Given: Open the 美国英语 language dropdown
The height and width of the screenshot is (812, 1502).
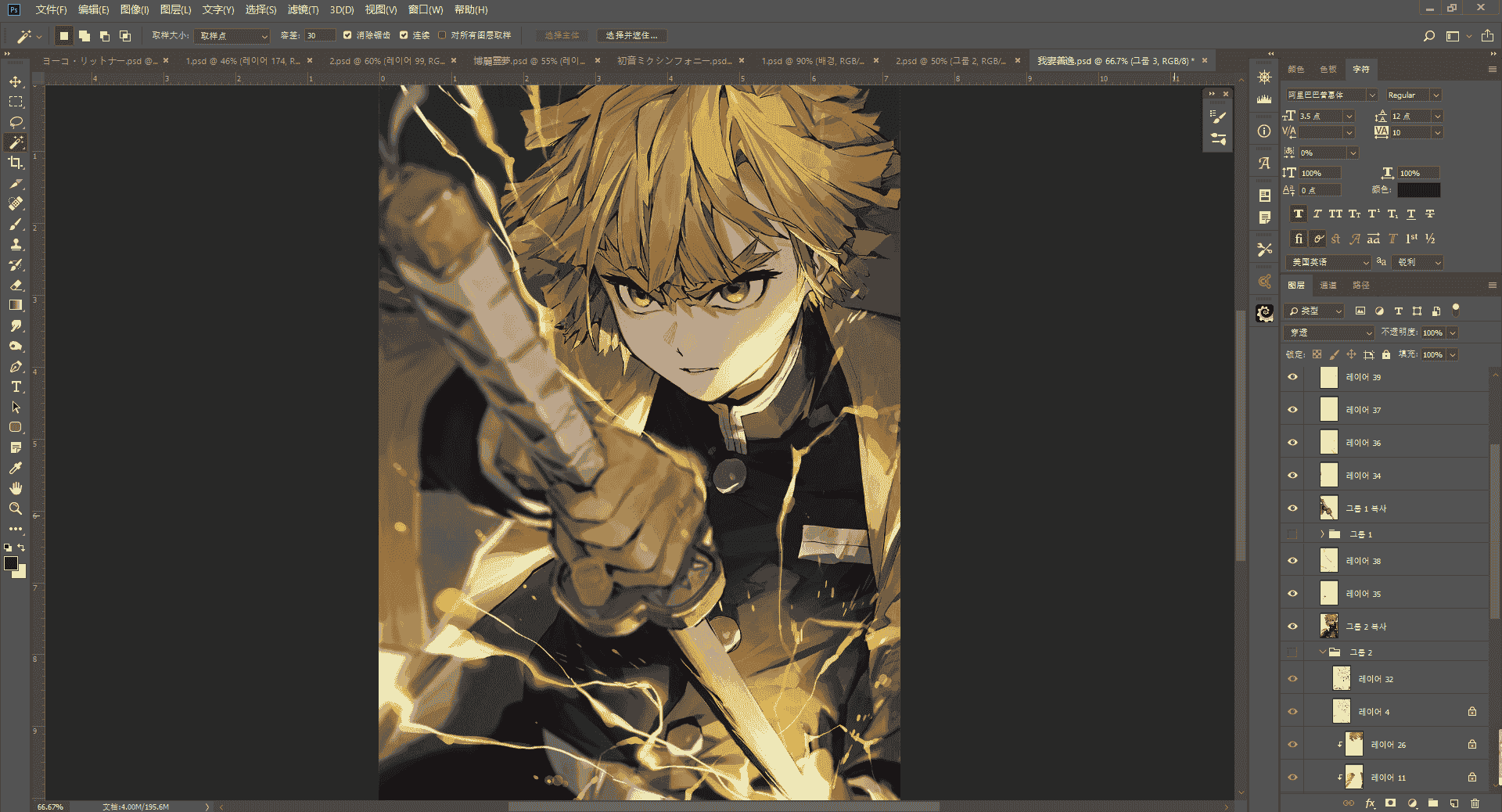Looking at the screenshot, I should 1331,262.
